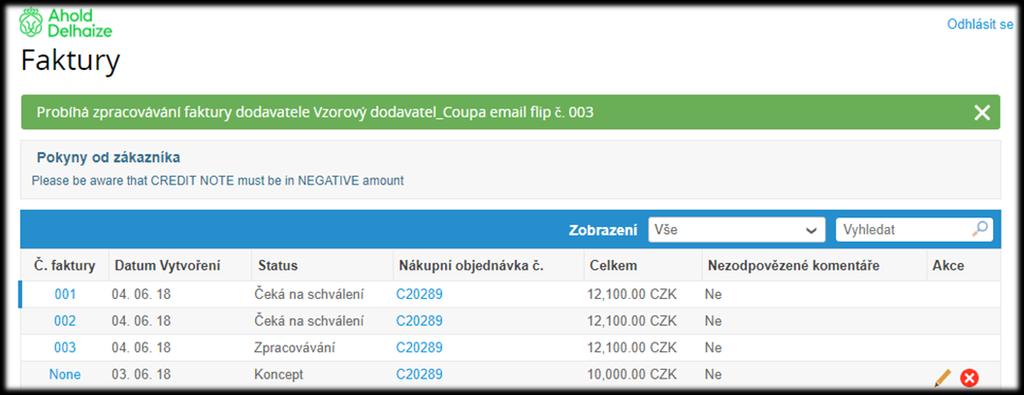Open purchase order C20289 for invoice 001
Screen dimensions: 1024x395
(419, 294)
